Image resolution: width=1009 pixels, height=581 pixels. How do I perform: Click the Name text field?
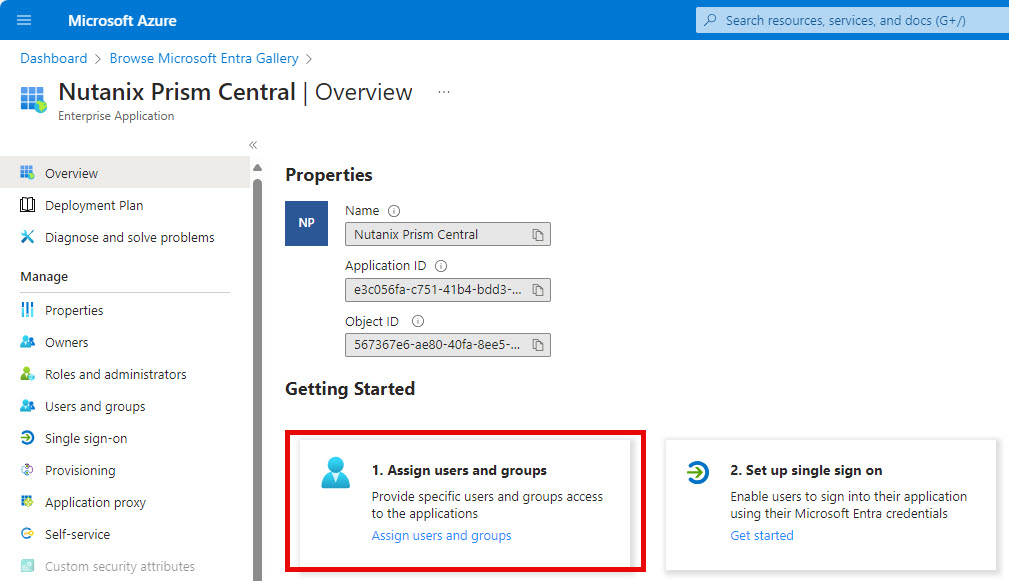click(447, 234)
